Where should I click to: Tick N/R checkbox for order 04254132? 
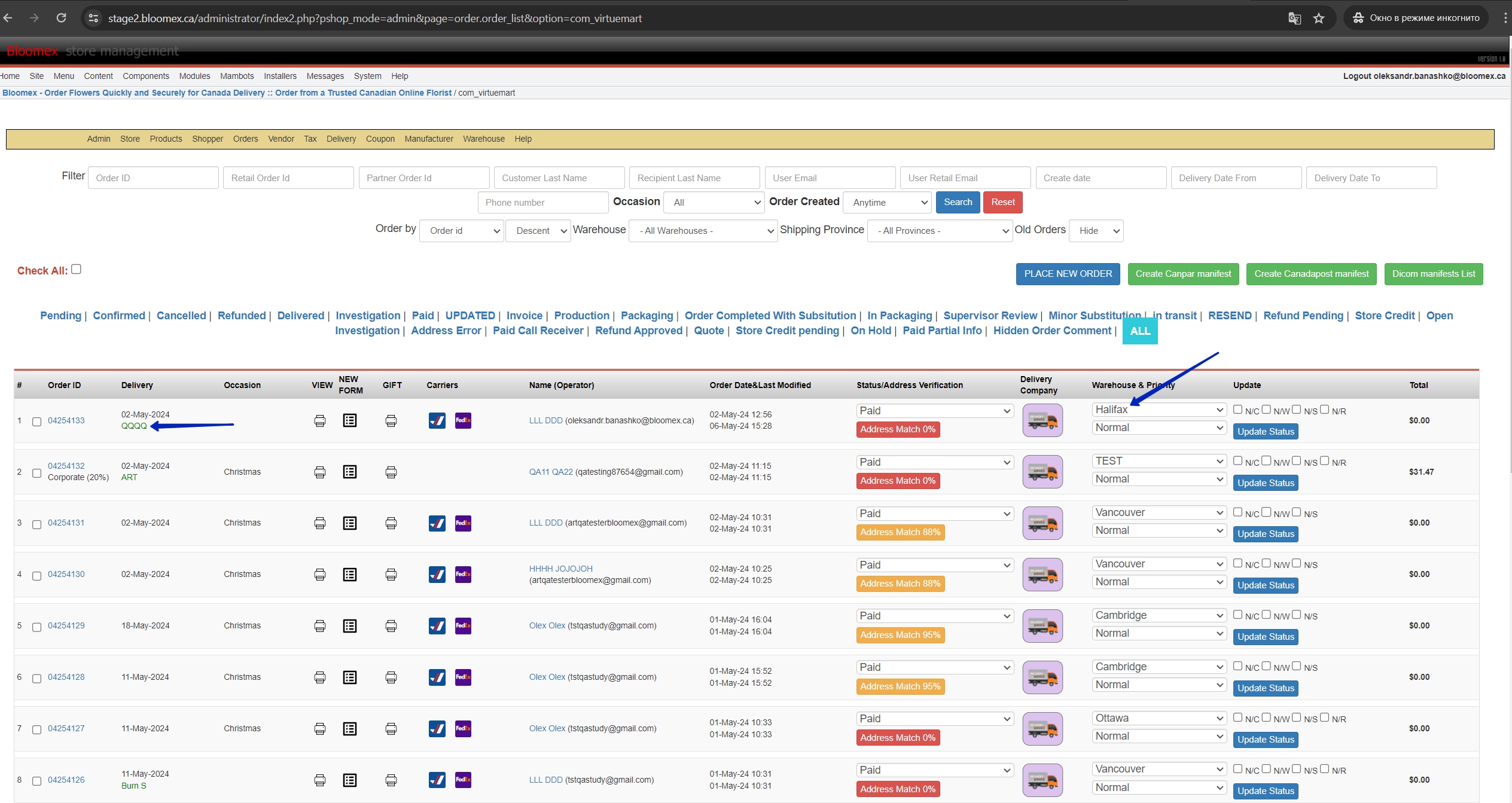[x=1324, y=461]
